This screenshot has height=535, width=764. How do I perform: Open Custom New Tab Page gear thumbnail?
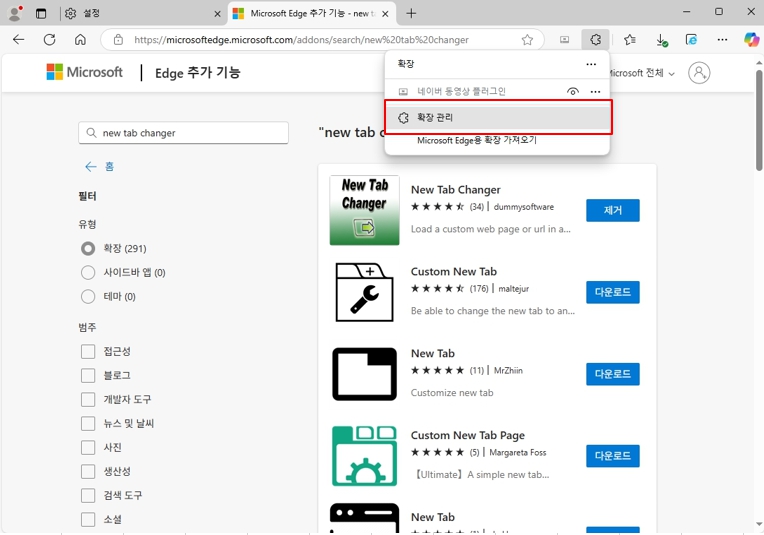pos(364,456)
